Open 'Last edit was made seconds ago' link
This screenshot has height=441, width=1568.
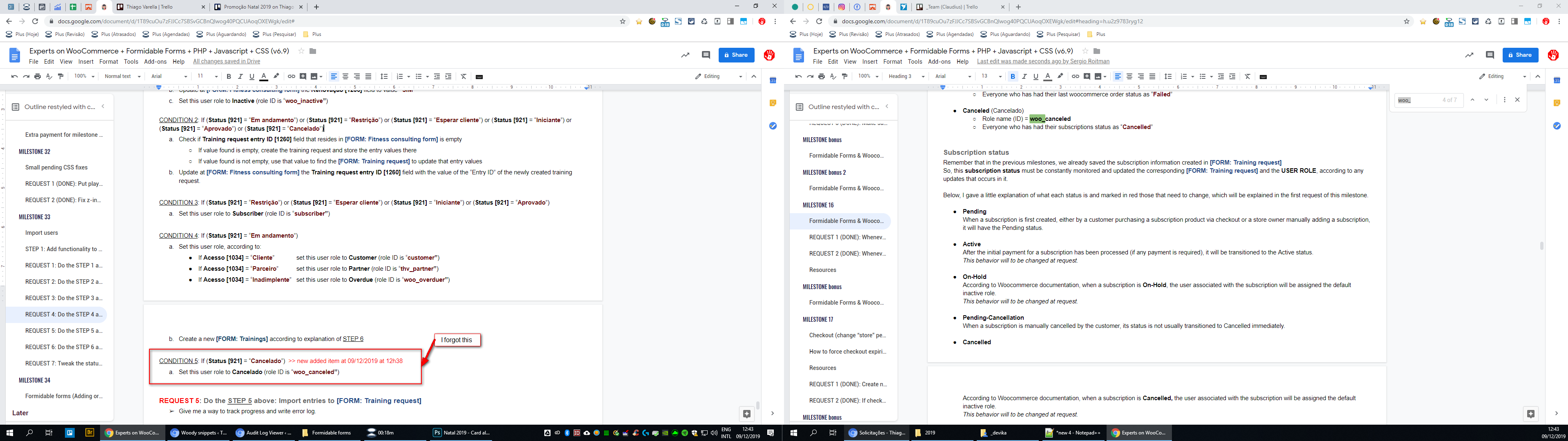pos(1043,62)
